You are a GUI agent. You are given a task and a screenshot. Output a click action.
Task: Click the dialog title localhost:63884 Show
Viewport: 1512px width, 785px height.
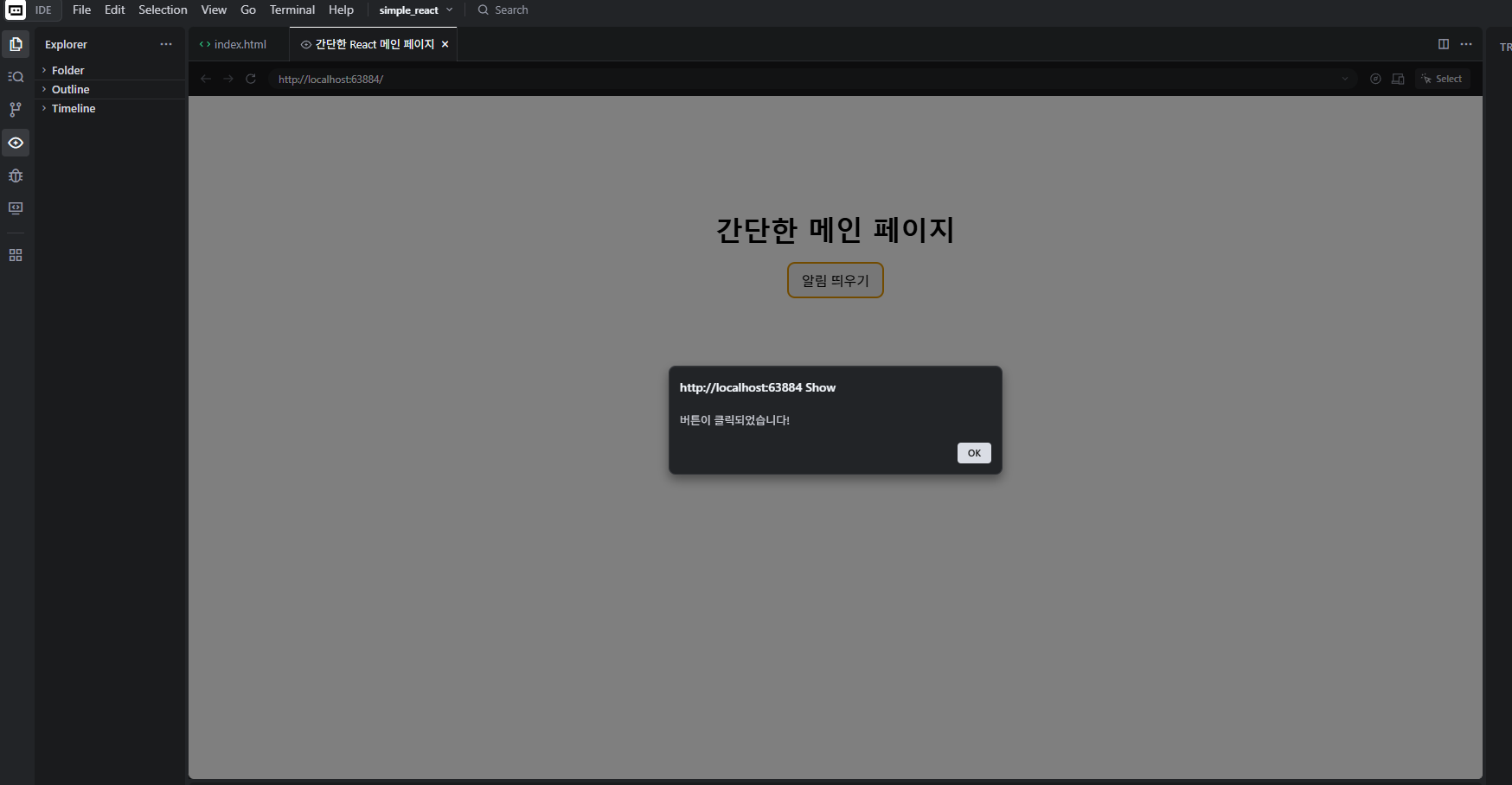pyautogui.click(x=758, y=387)
